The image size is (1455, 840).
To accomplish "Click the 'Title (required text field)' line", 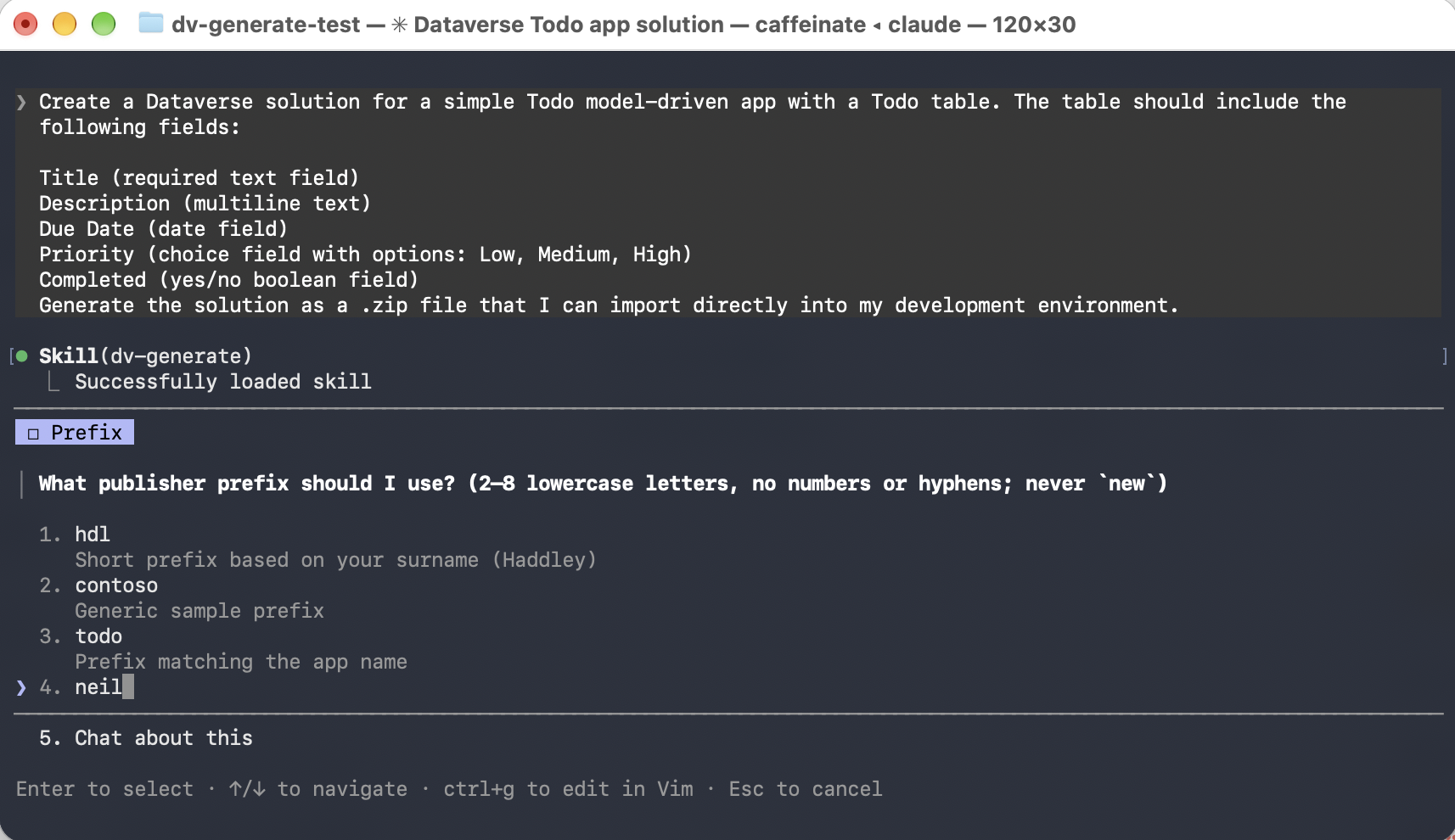I will coord(199,178).
